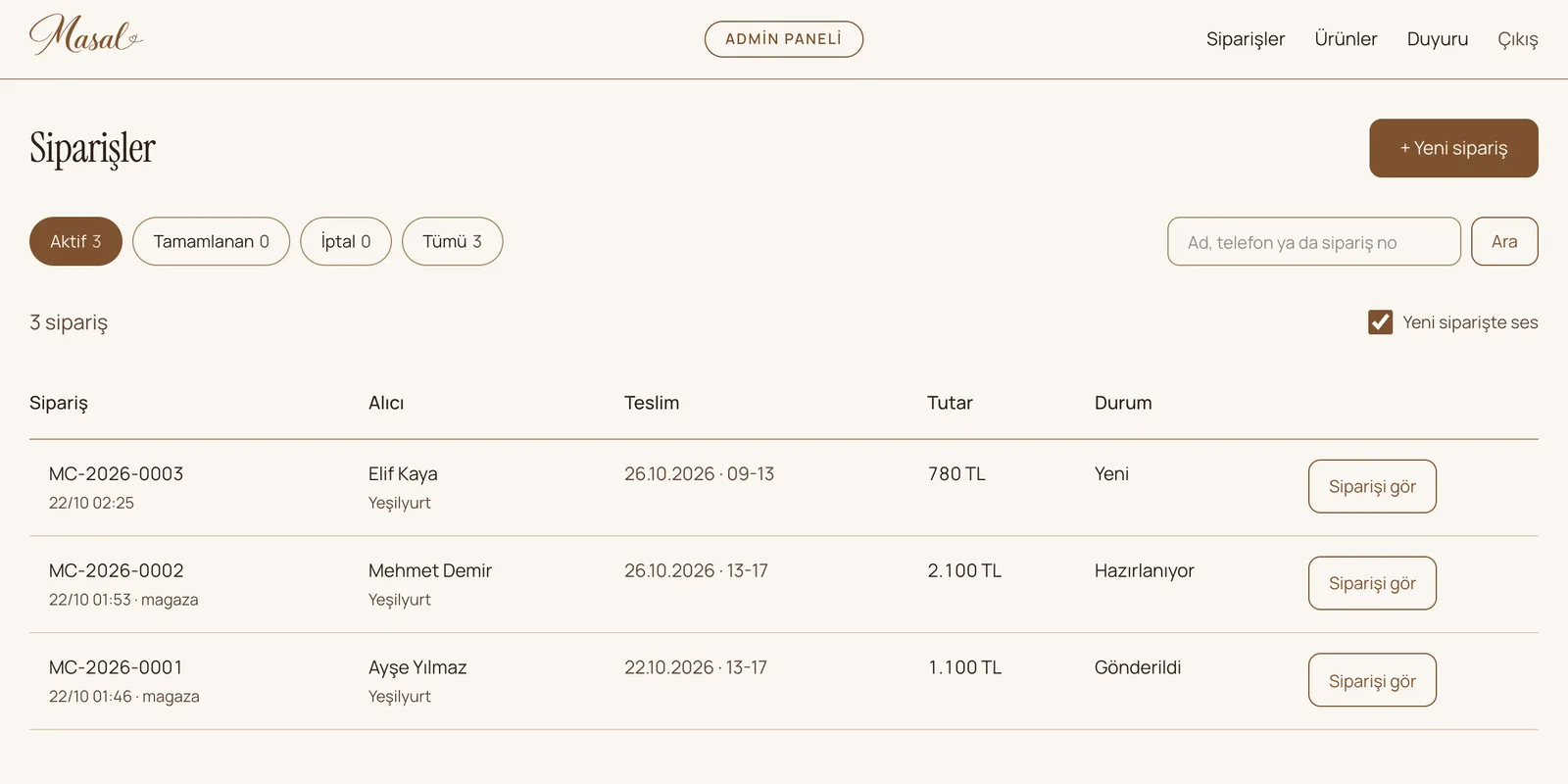The width and height of the screenshot is (1568, 784).
Task: Click the Hazırlanıyor status
Action: [1145, 571]
